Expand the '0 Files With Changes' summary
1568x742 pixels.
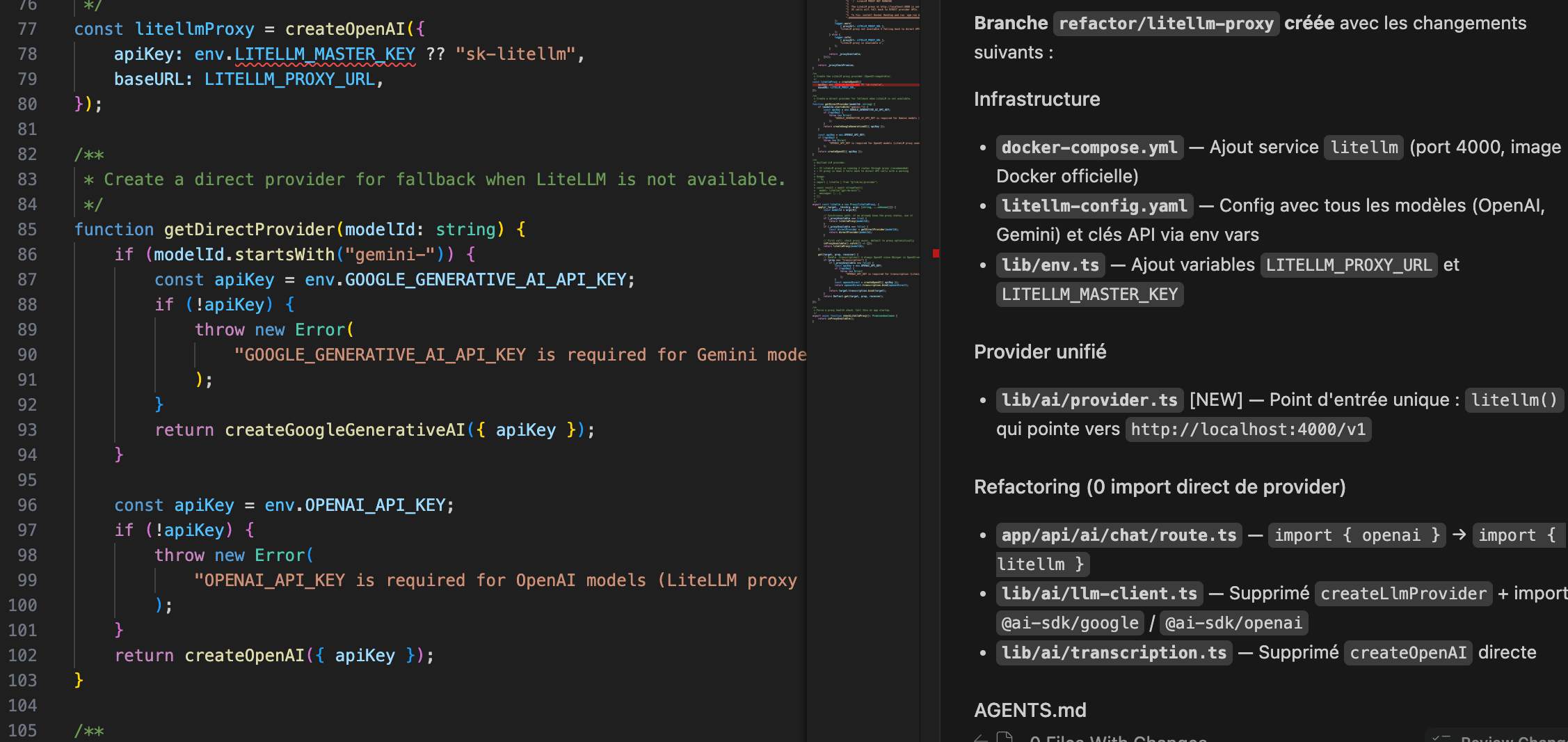(1117, 739)
